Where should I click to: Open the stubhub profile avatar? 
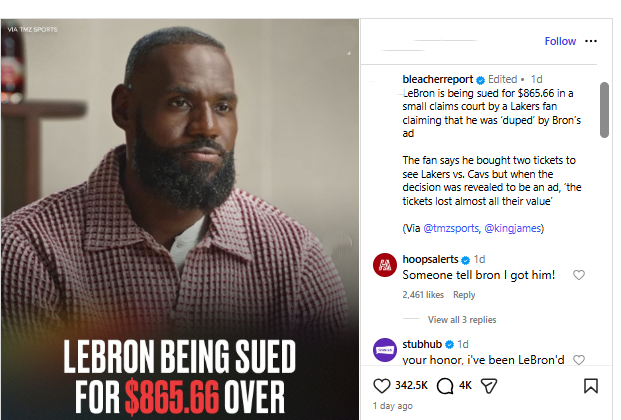coord(384,349)
